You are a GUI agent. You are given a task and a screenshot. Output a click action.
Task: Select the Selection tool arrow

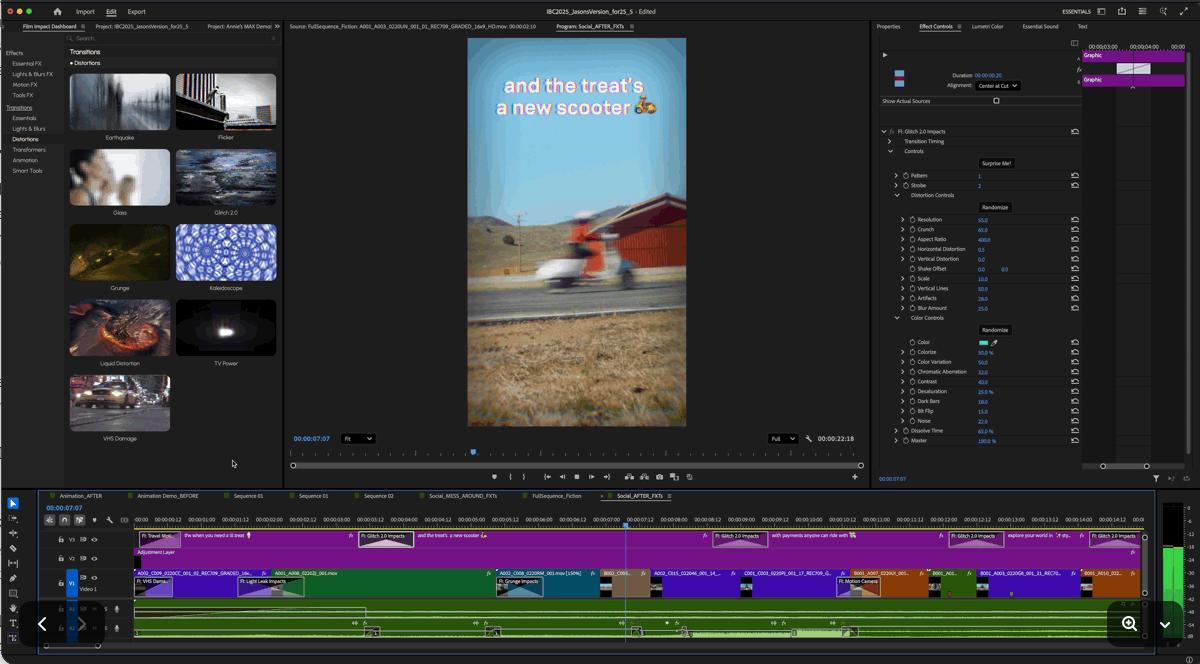tap(13, 504)
